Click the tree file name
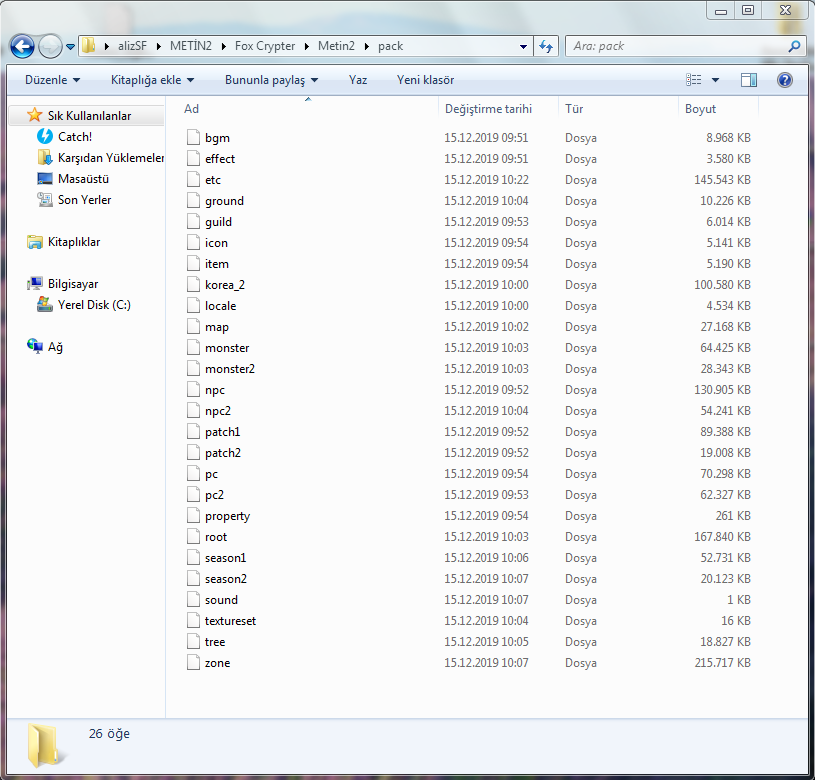This screenshot has height=780, width=815. (215, 642)
